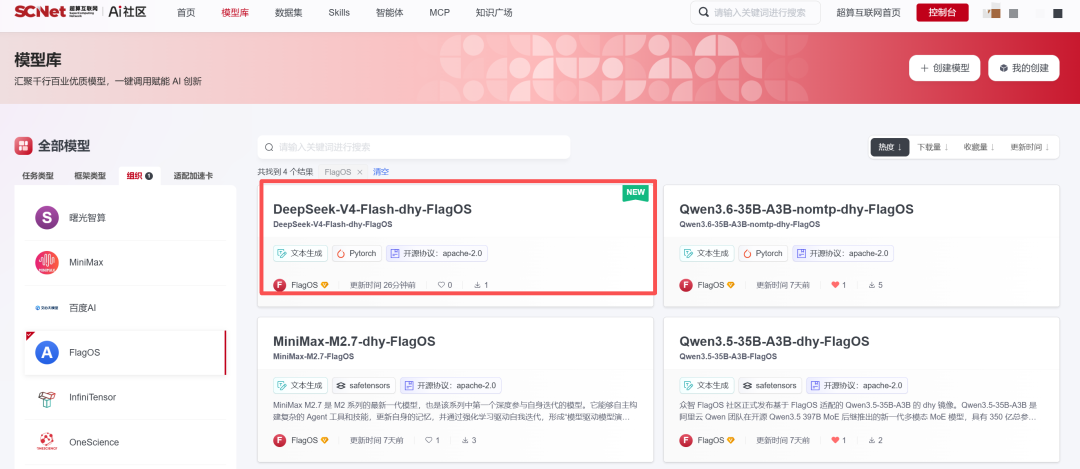Click the Pytorch tag on the DeepSeek-V4-Flash card

point(357,253)
